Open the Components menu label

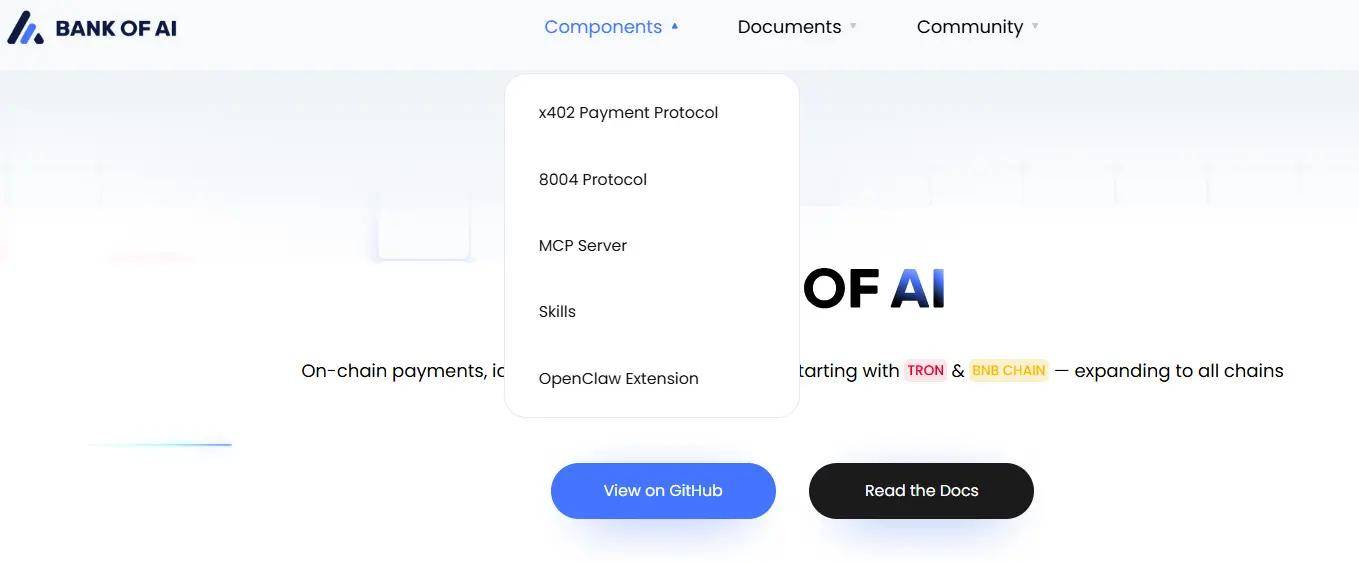[x=602, y=27]
